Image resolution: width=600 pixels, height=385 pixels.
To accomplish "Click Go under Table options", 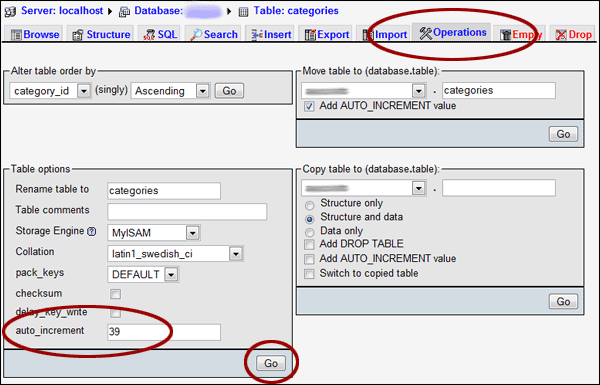I will point(271,363).
